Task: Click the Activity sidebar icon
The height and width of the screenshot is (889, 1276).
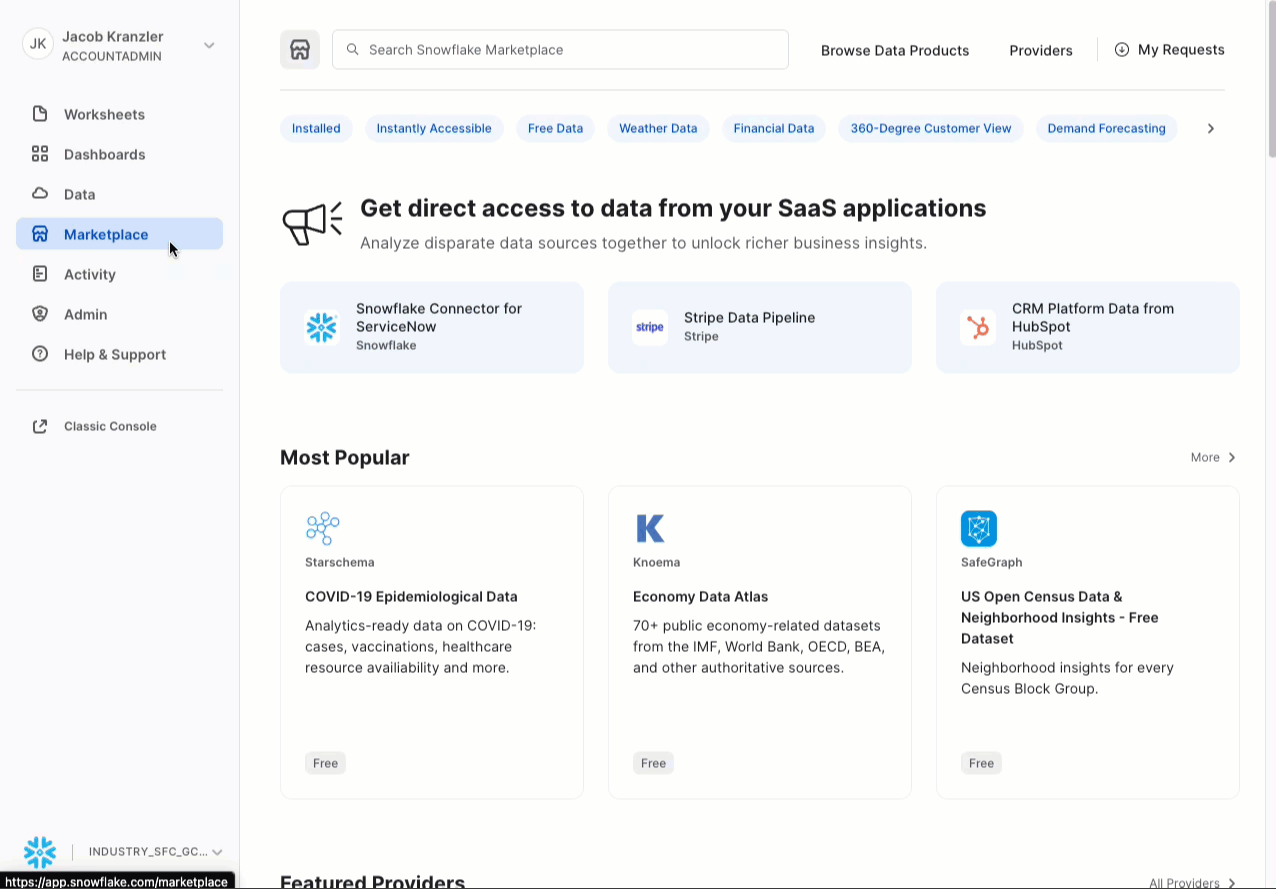Action: [40, 274]
